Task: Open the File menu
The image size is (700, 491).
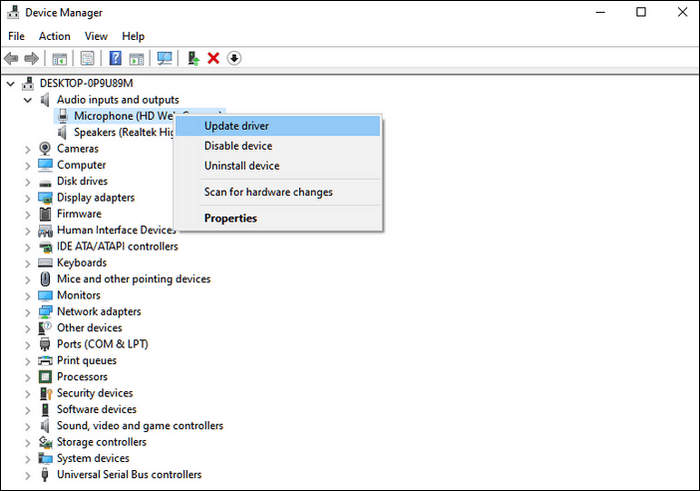Action: [17, 36]
